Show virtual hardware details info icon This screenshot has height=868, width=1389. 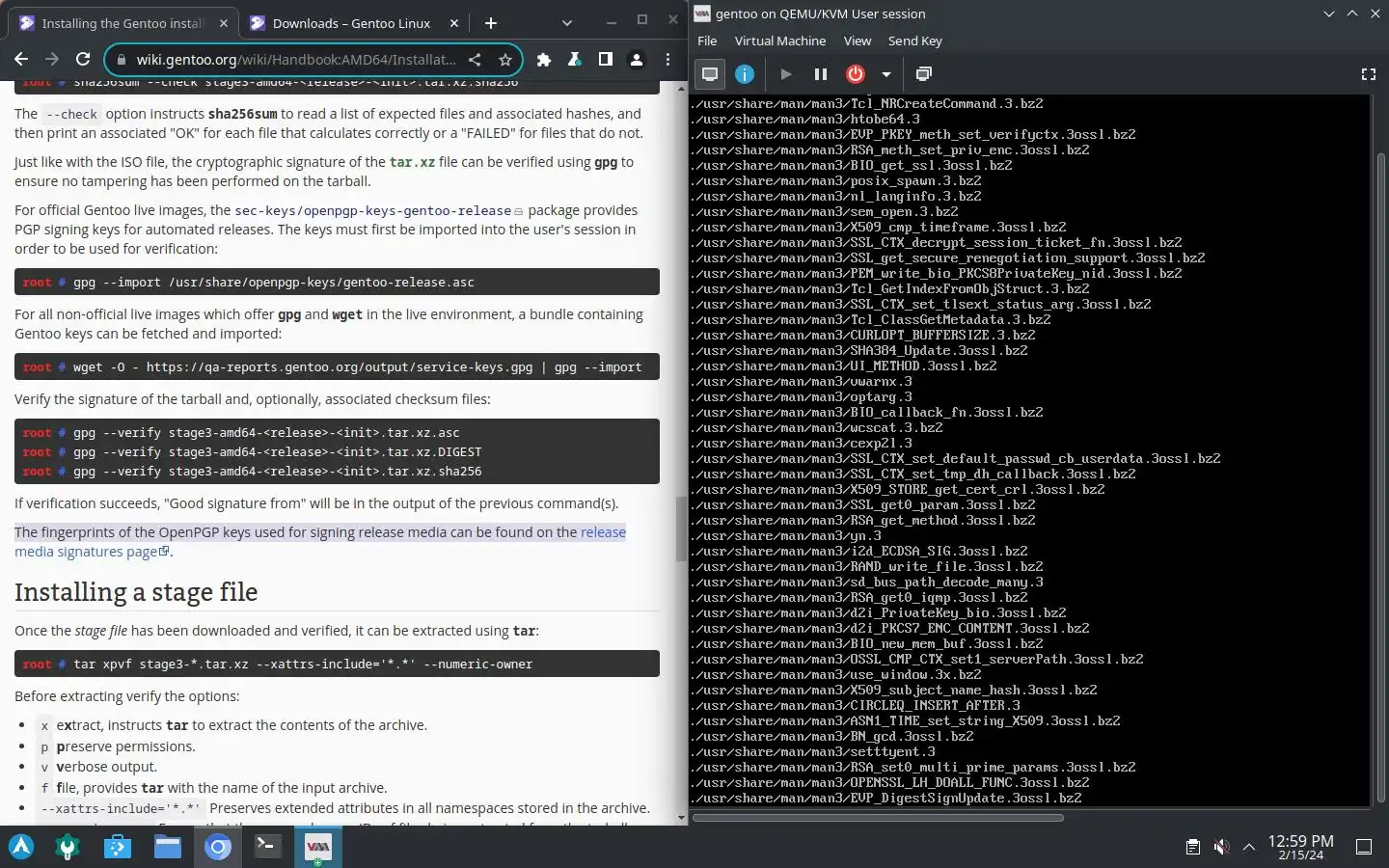click(745, 74)
